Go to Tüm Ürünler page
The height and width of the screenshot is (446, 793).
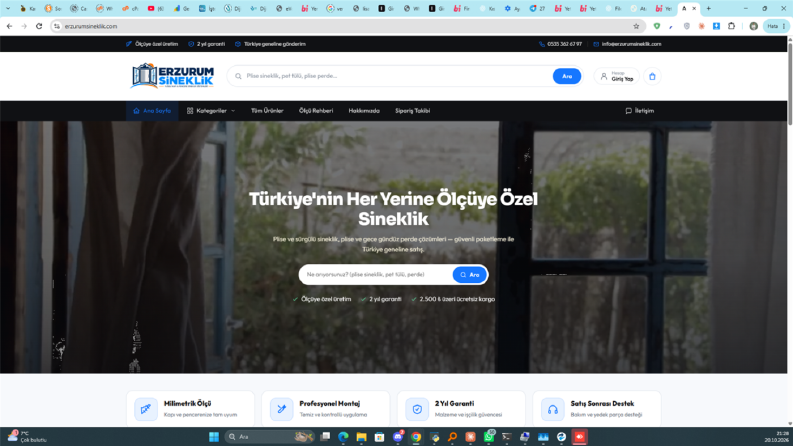pyautogui.click(x=267, y=111)
